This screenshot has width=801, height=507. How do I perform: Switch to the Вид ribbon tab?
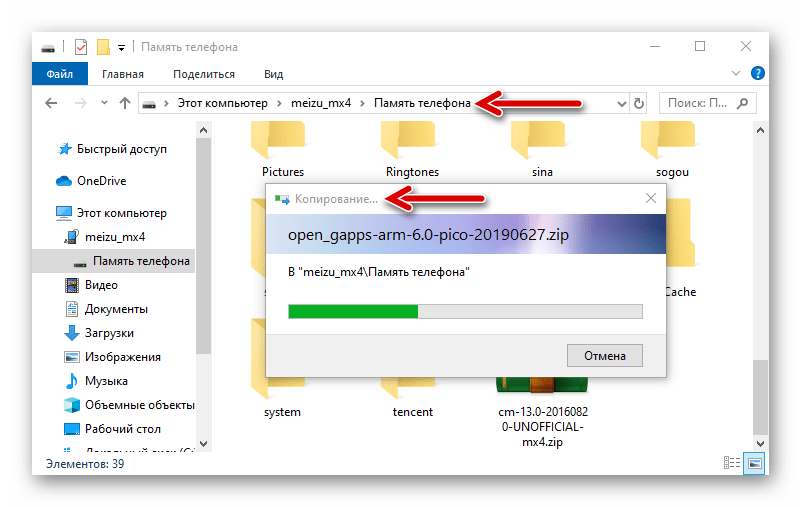point(273,74)
